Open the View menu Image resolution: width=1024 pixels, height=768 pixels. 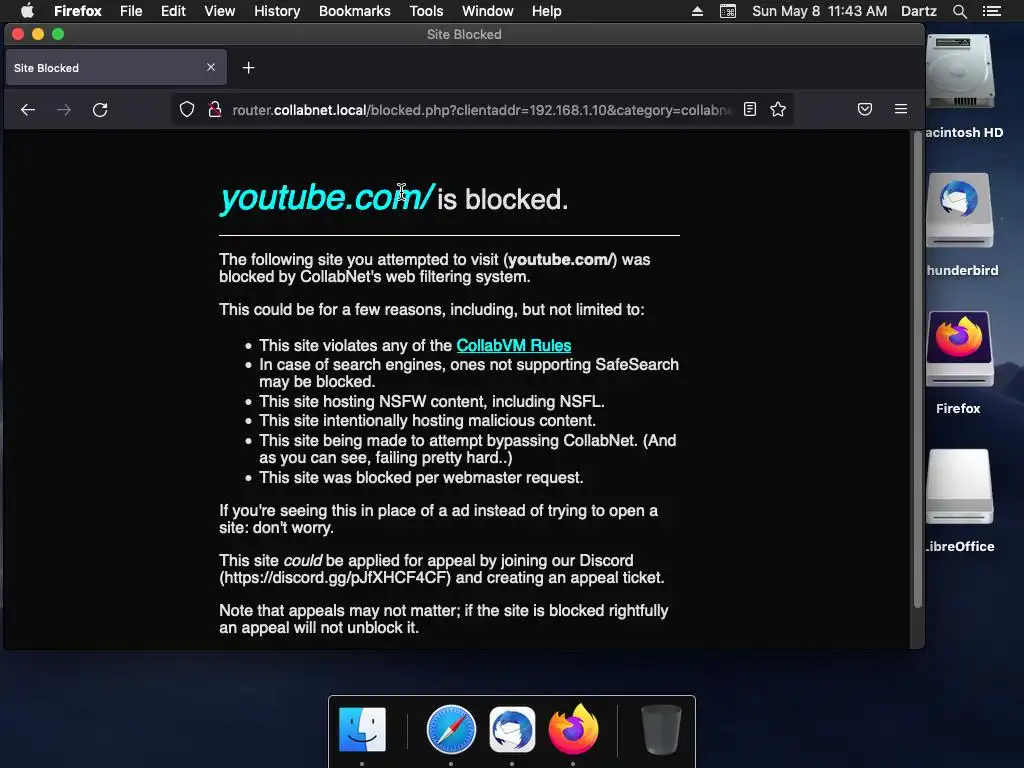(x=219, y=11)
